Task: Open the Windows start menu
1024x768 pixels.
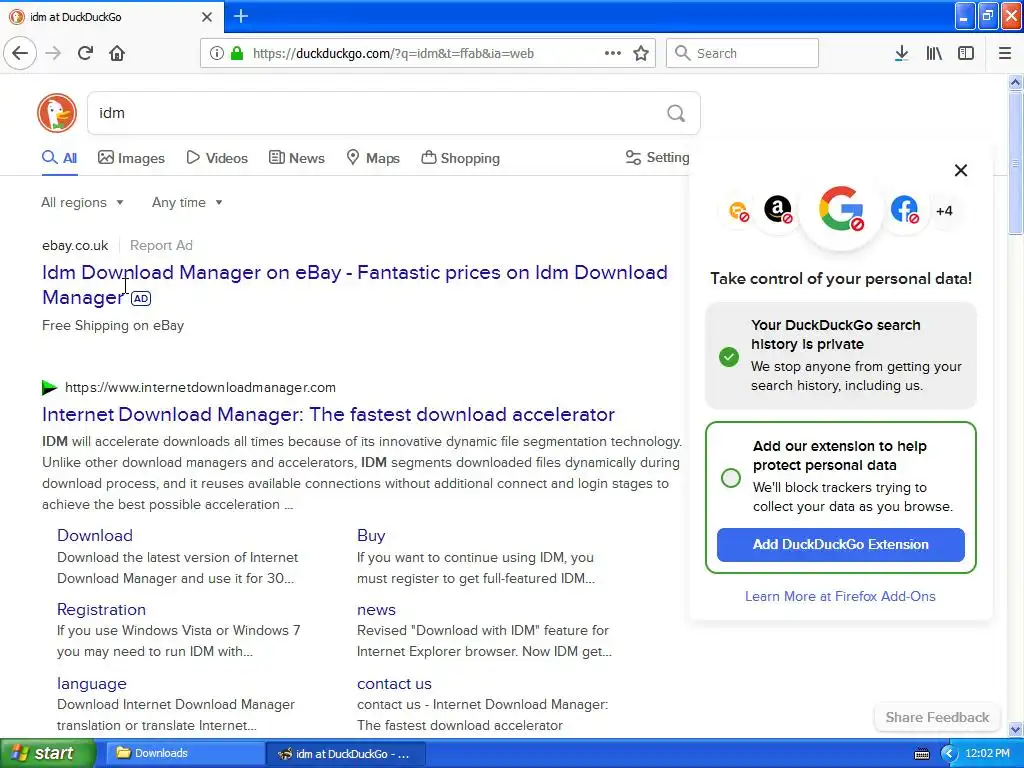Action: click(47, 753)
